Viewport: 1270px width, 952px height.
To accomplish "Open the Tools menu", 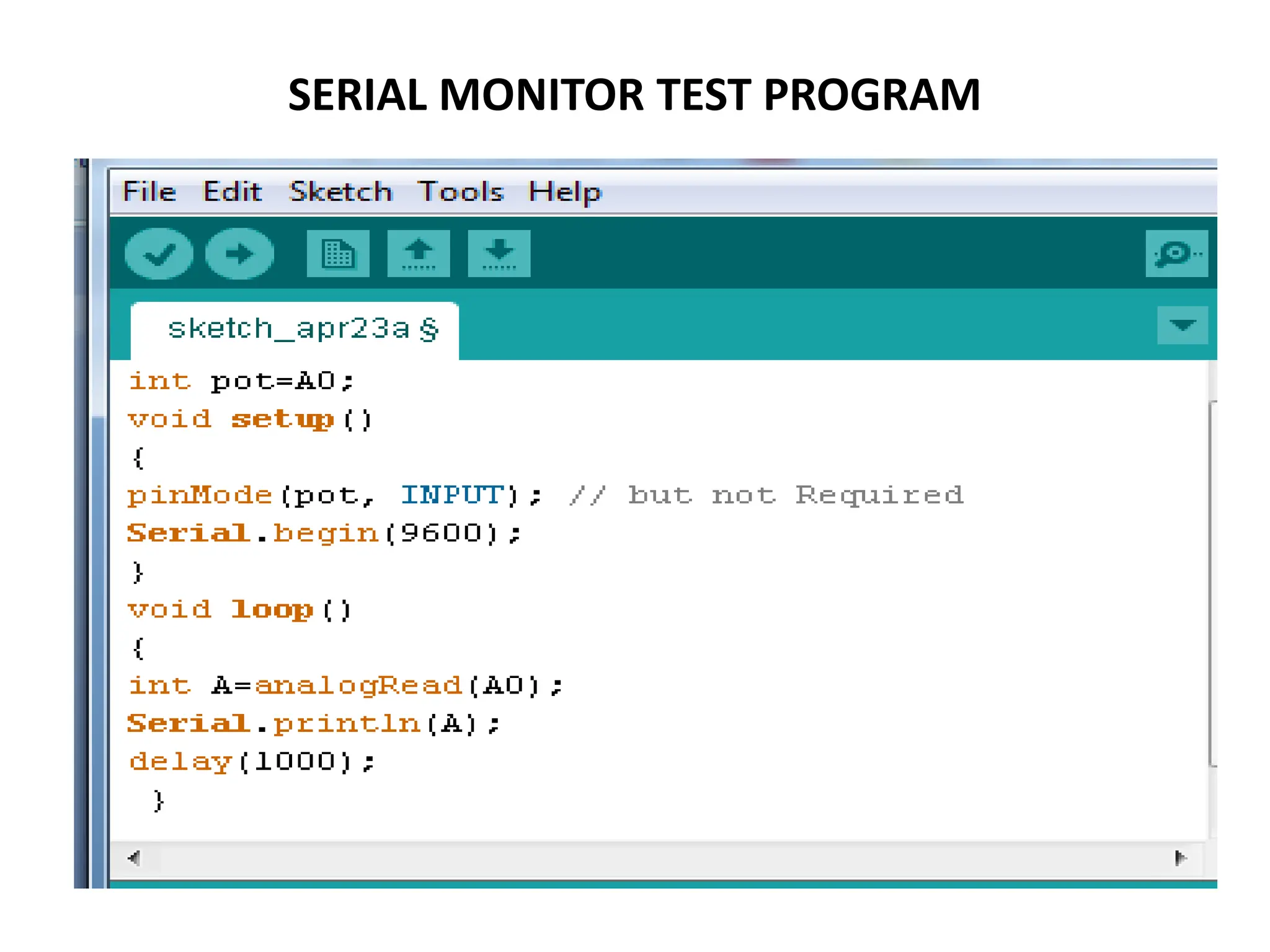I will click(460, 192).
